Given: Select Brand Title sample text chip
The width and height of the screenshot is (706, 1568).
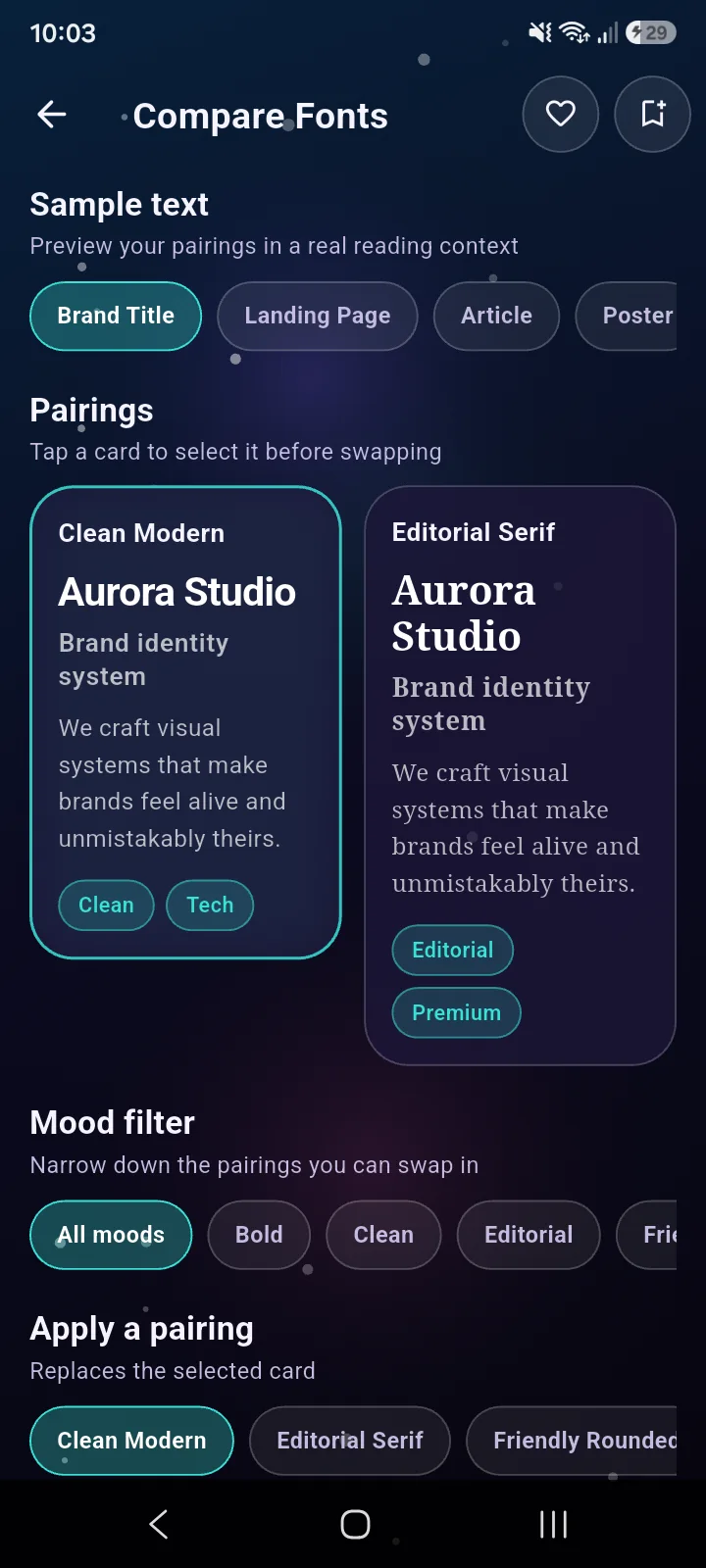Looking at the screenshot, I should tap(116, 316).
